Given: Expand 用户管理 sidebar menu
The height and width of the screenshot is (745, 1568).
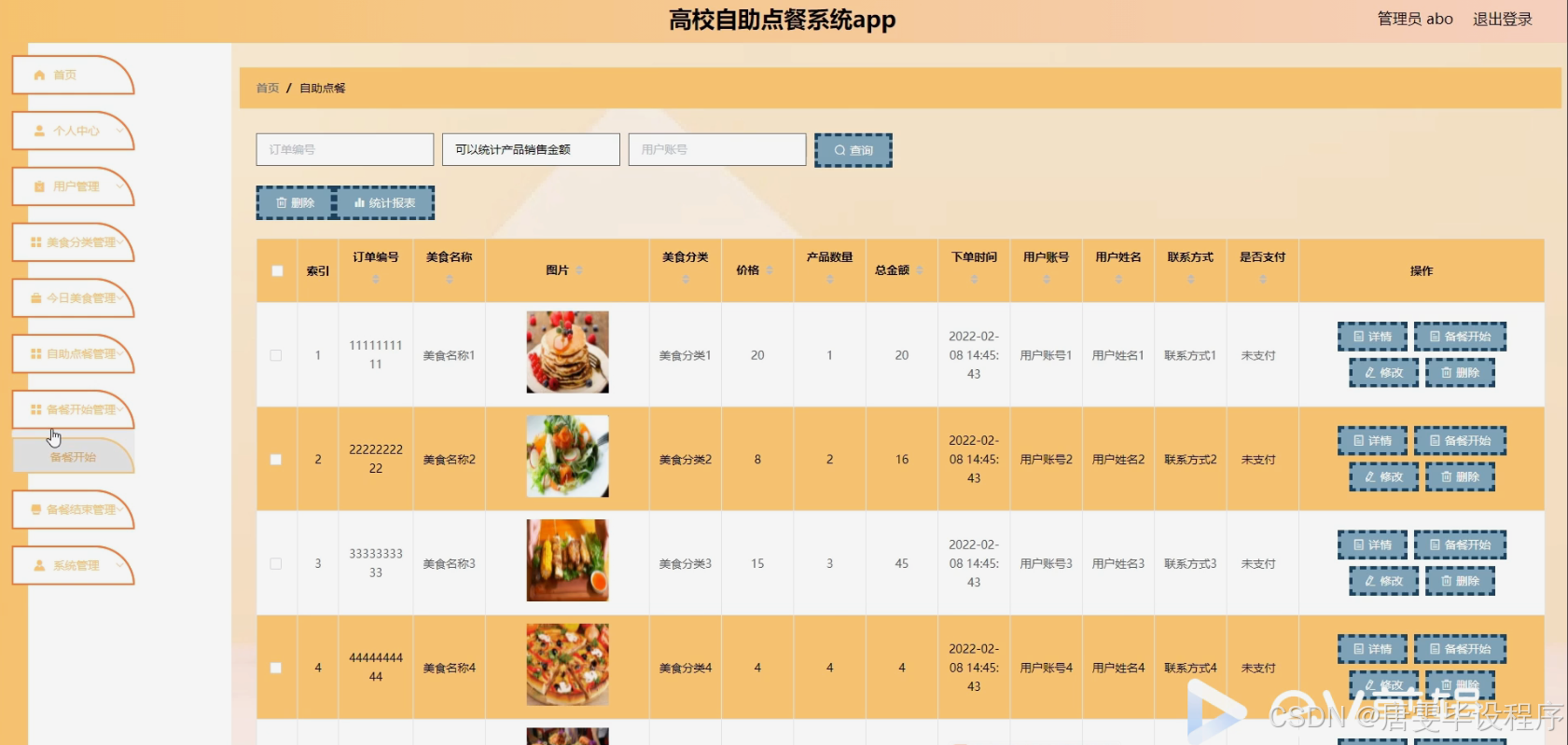Looking at the screenshot, I should pos(73,186).
